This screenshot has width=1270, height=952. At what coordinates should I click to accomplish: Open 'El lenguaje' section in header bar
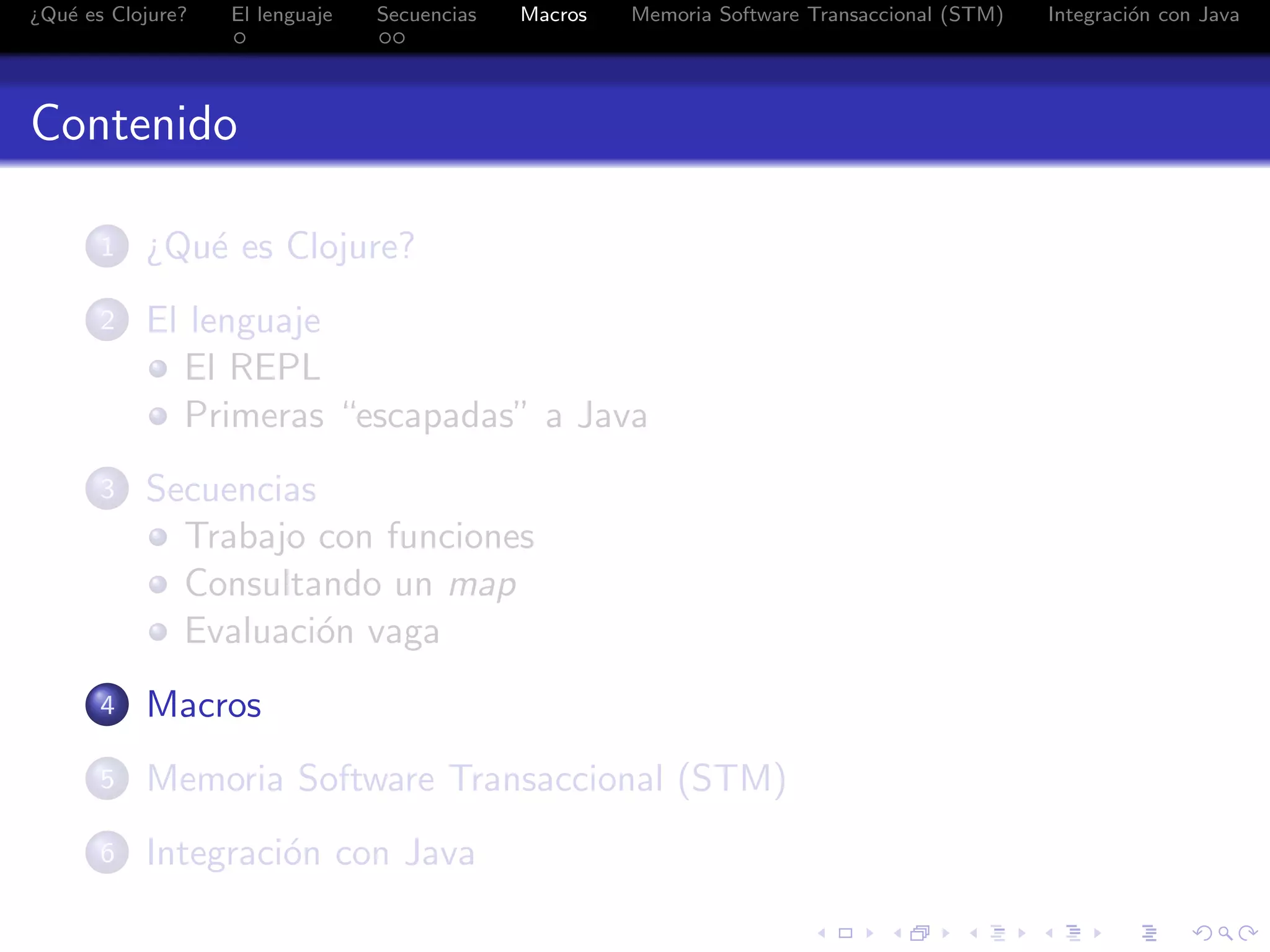click(x=282, y=14)
